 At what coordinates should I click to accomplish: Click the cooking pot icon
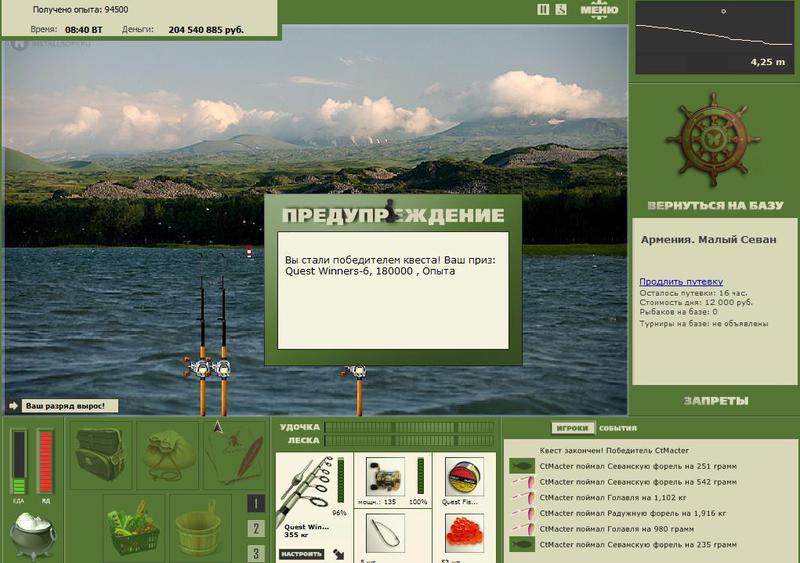[x=33, y=536]
